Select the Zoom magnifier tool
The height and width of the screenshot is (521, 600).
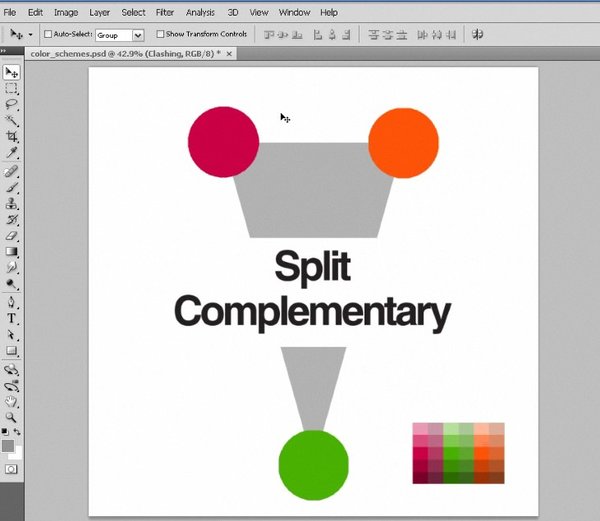point(11,417)
